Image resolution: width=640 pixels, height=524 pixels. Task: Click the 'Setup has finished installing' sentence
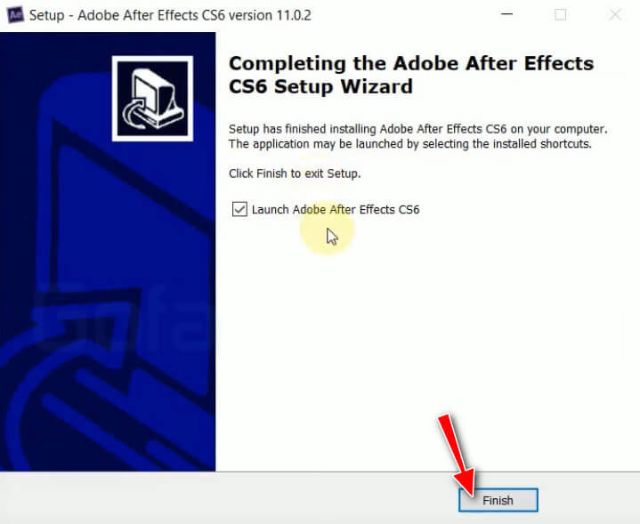coord(418,129)
